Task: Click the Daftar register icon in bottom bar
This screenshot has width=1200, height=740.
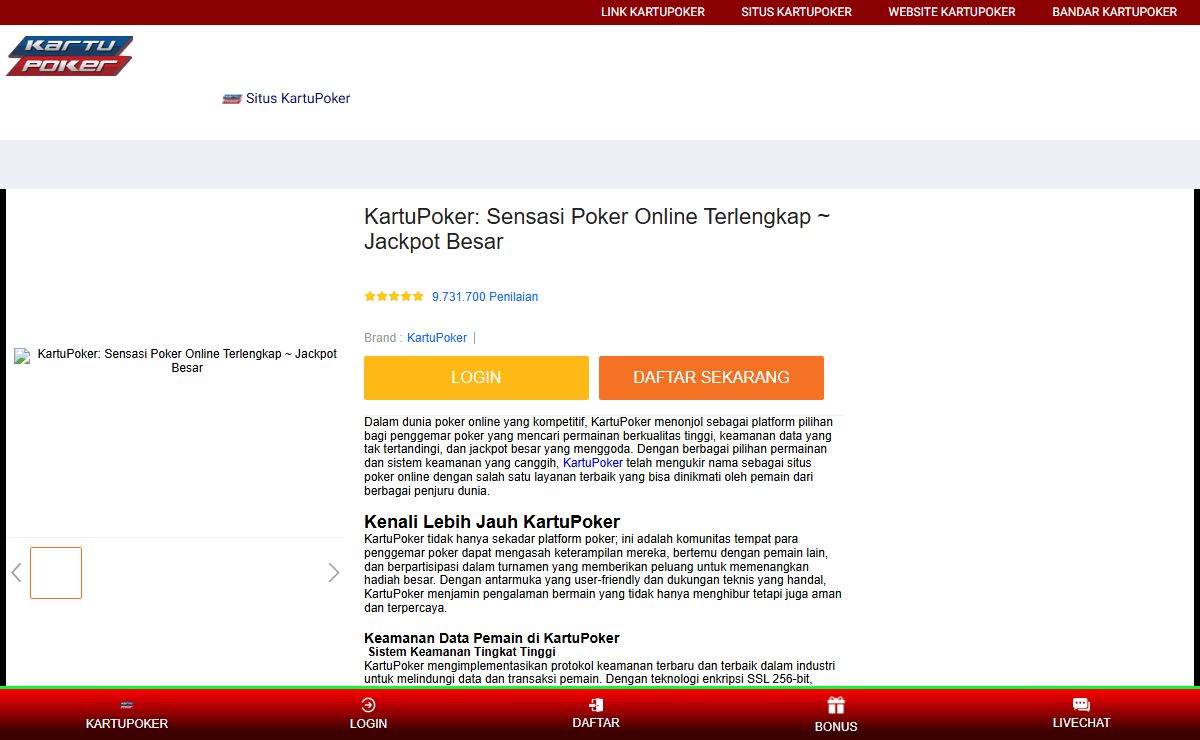Action: (x=596, y=705)
